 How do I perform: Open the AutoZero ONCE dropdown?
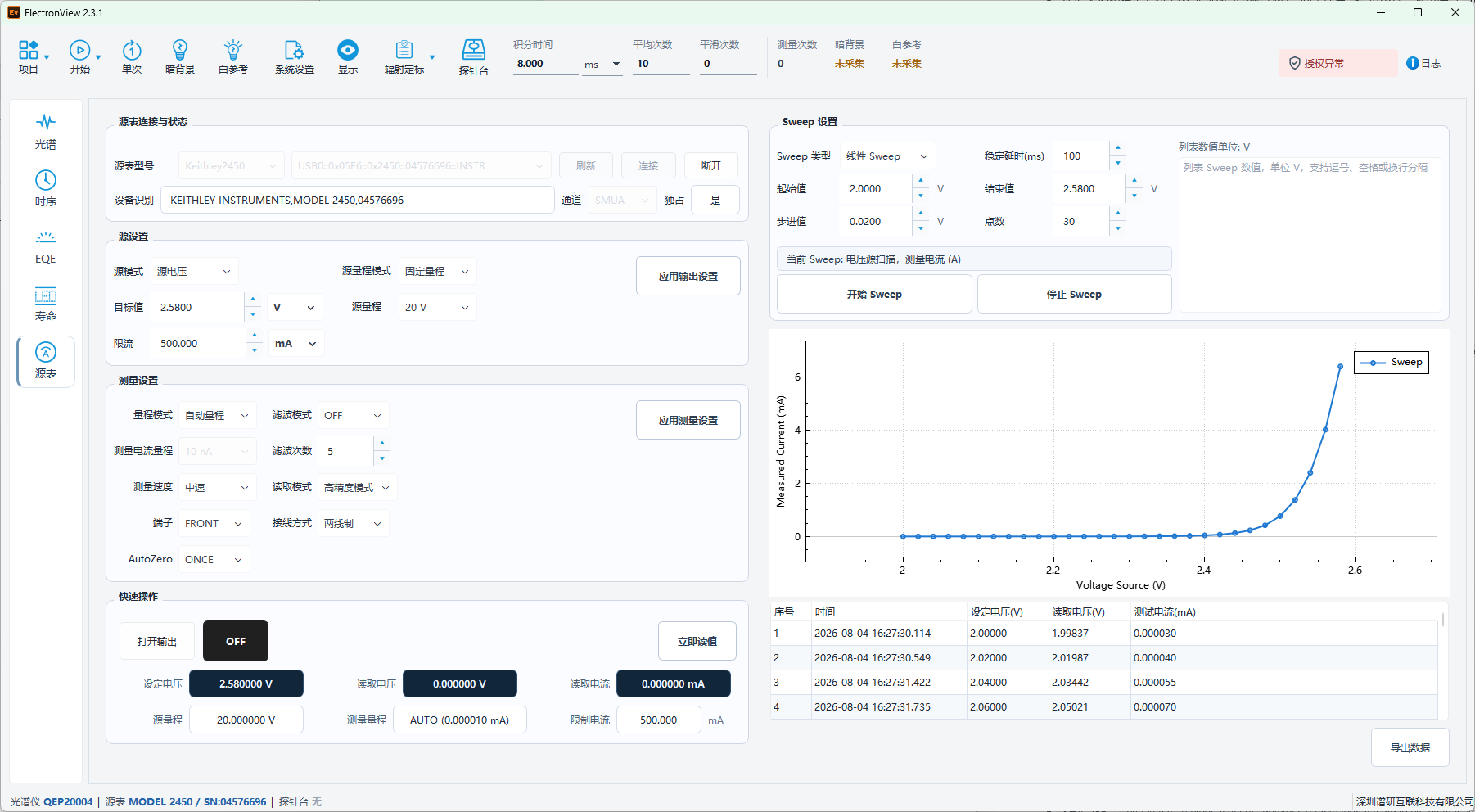[214, 559]
